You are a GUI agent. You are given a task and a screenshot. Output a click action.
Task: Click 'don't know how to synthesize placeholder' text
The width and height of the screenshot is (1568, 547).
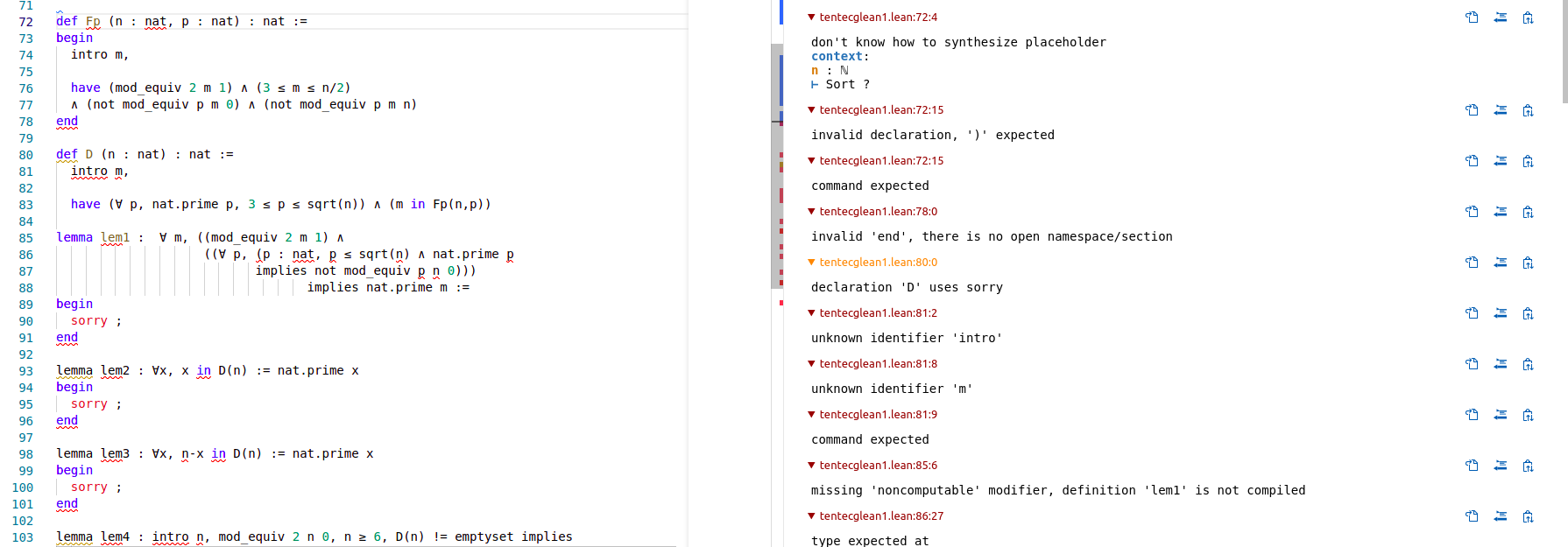point(958,42)
